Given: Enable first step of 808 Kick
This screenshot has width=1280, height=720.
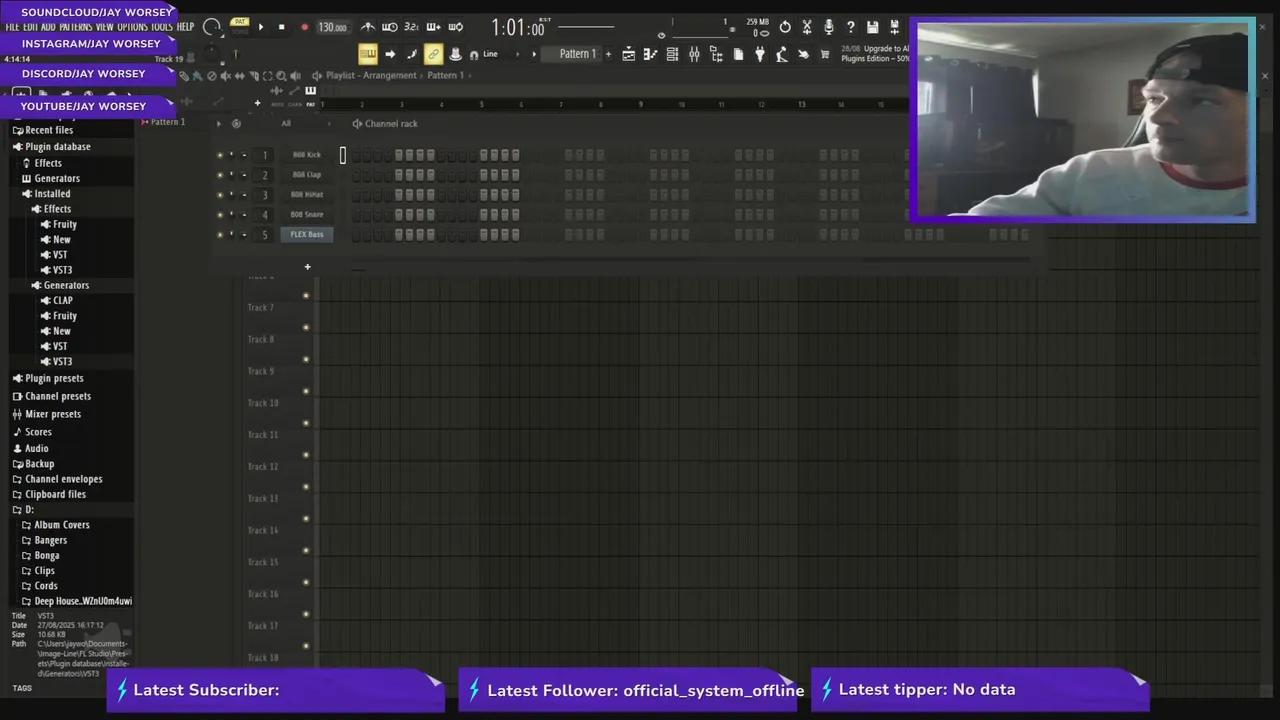Looking at the screenshot, I should click(355, 155).
